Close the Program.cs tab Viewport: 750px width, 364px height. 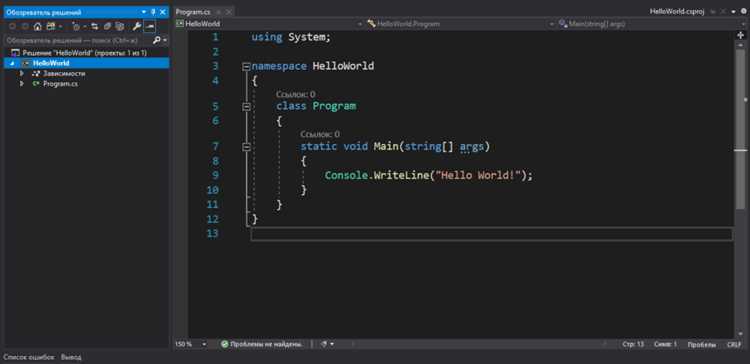click(228, 12)
